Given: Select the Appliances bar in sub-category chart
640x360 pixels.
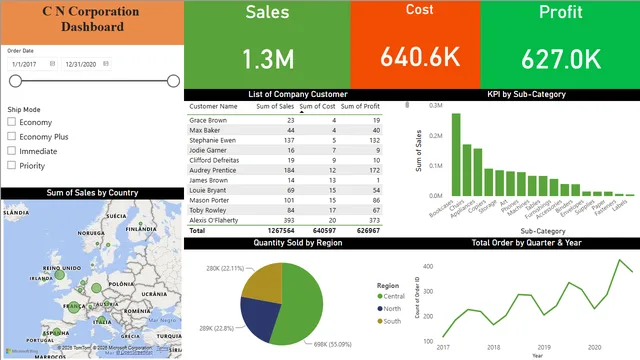Looking at the screenshot, I should 478,172.
